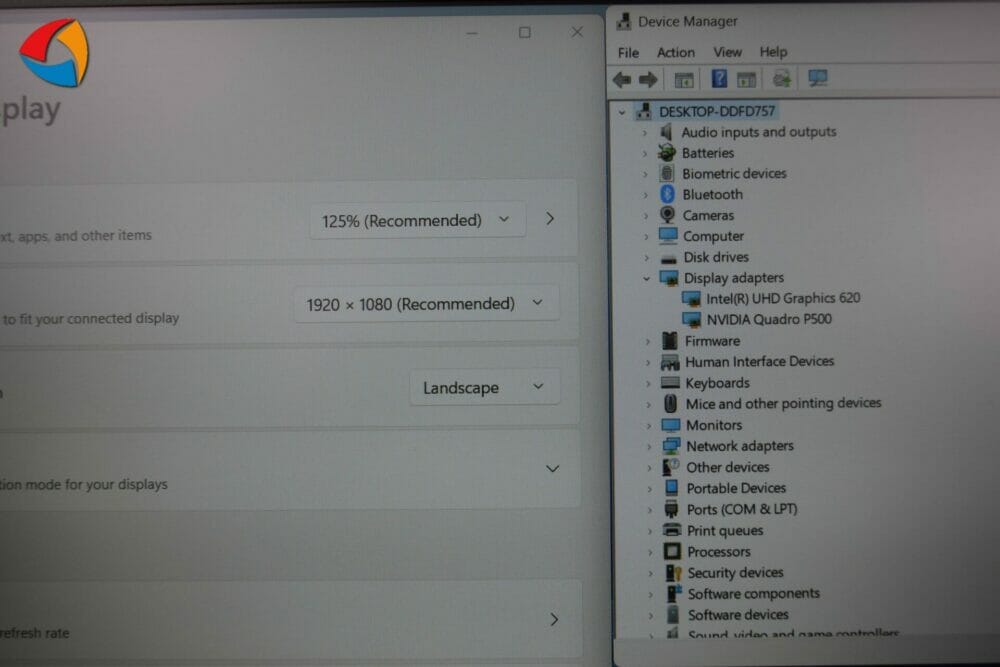Click the Scan for hardware changes monitor icon
This screenshot has width=1000, height=667.
pos(818,78)
